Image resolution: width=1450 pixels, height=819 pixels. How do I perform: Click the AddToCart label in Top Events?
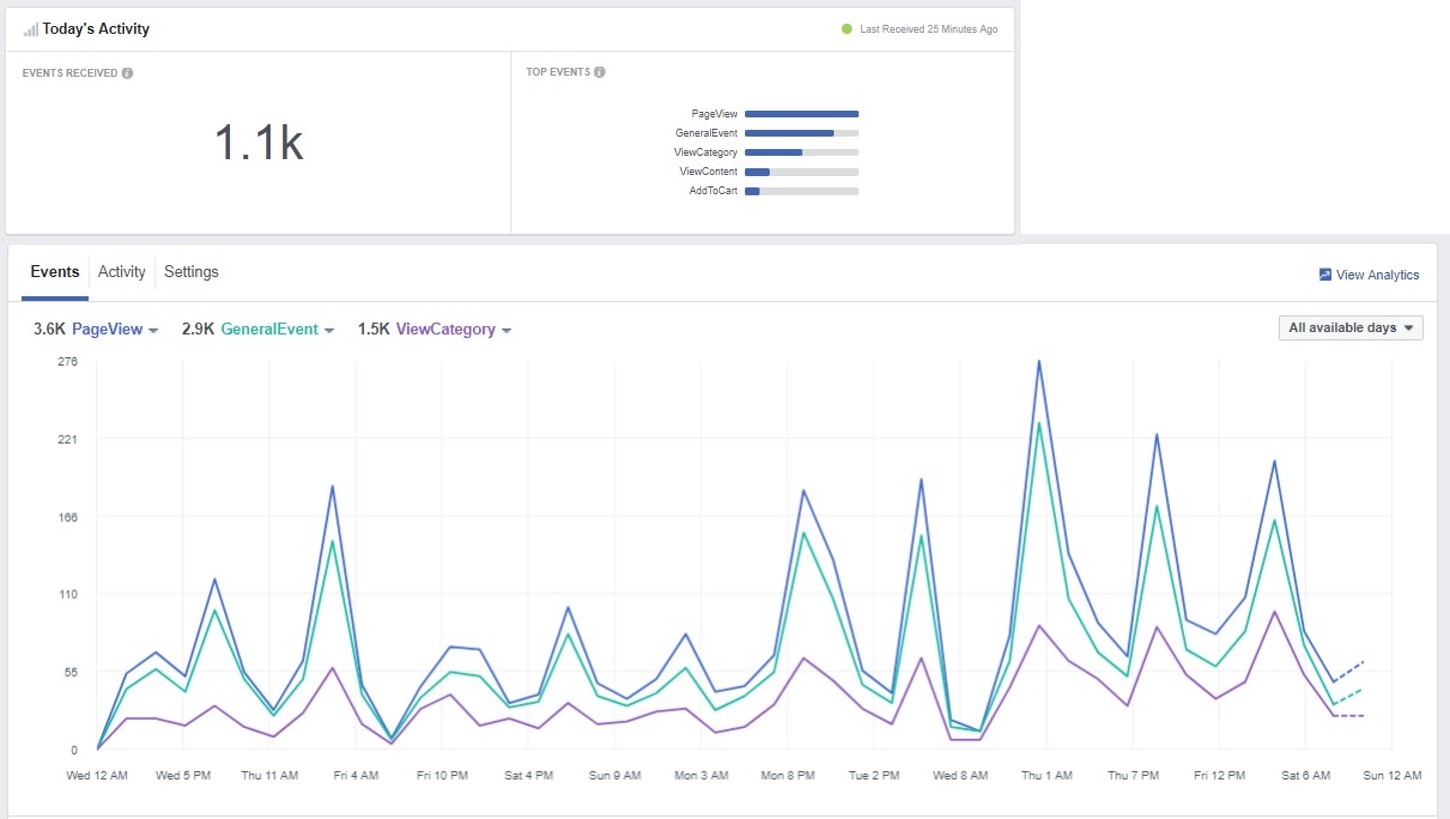pos(713,191)
